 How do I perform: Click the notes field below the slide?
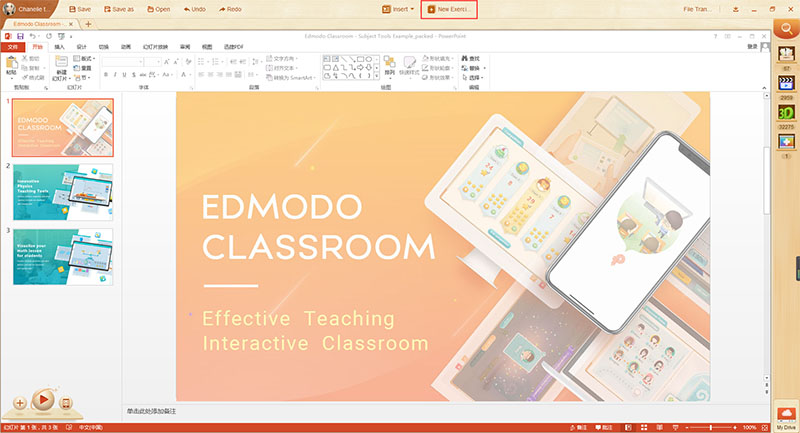point(444,411)
